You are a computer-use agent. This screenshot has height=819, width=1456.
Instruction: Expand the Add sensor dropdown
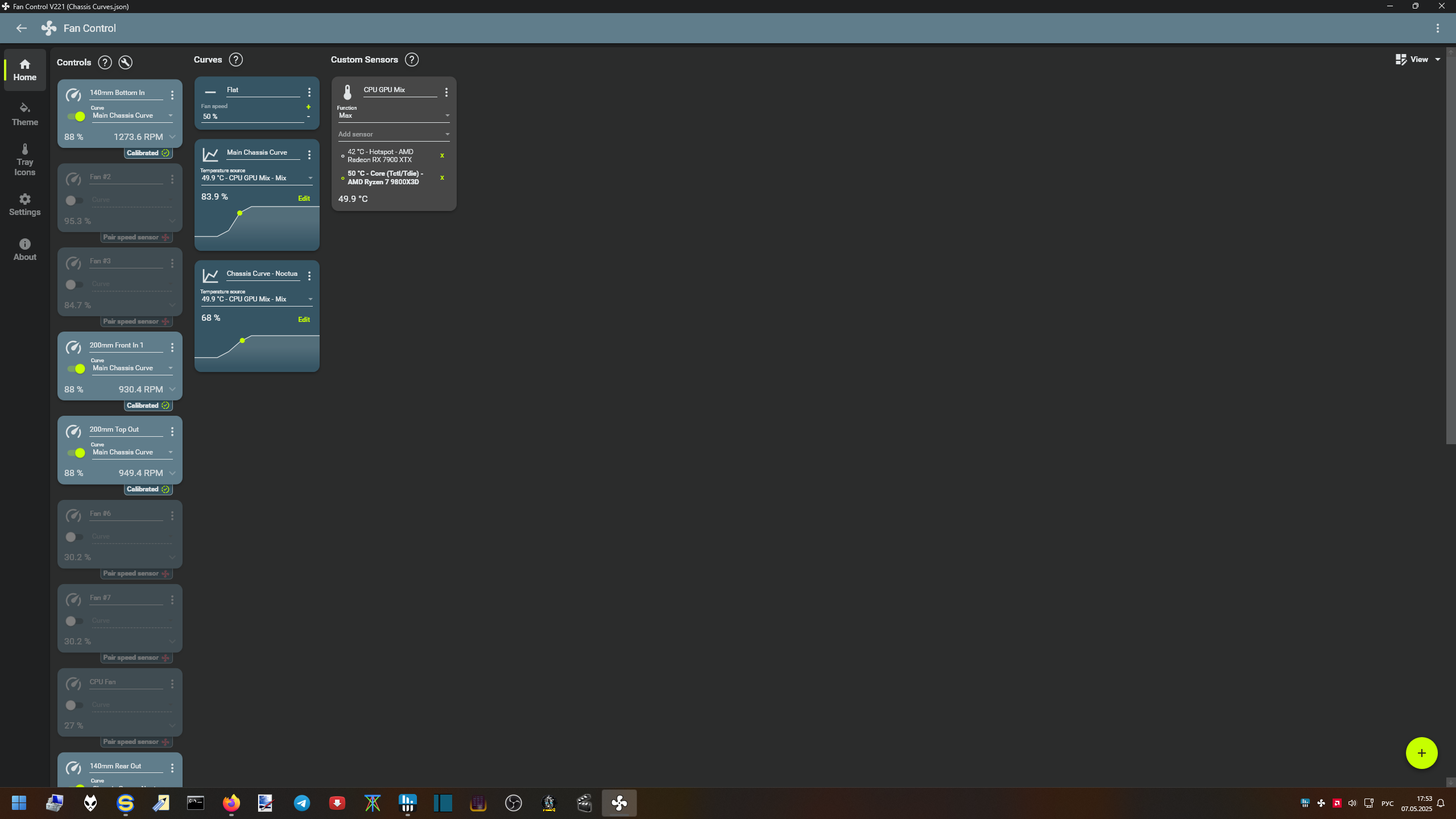pyautogui.click(x=393, y=134)
